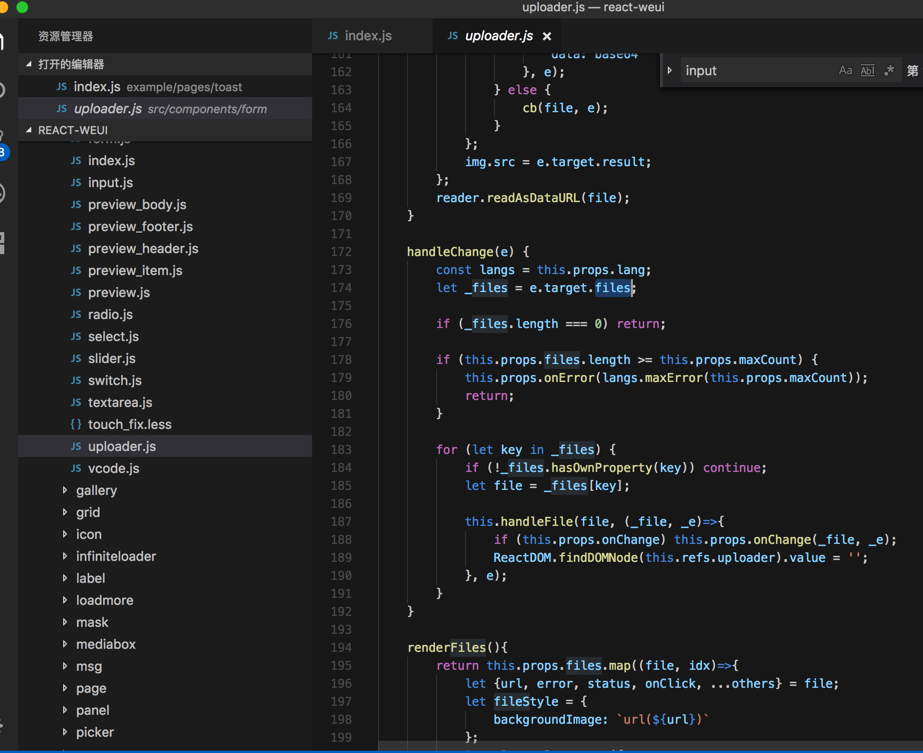Viewport: 923px width, 753px height.
Task: Close the uploader.js editor tab
Action: click(x=547, y=36)
